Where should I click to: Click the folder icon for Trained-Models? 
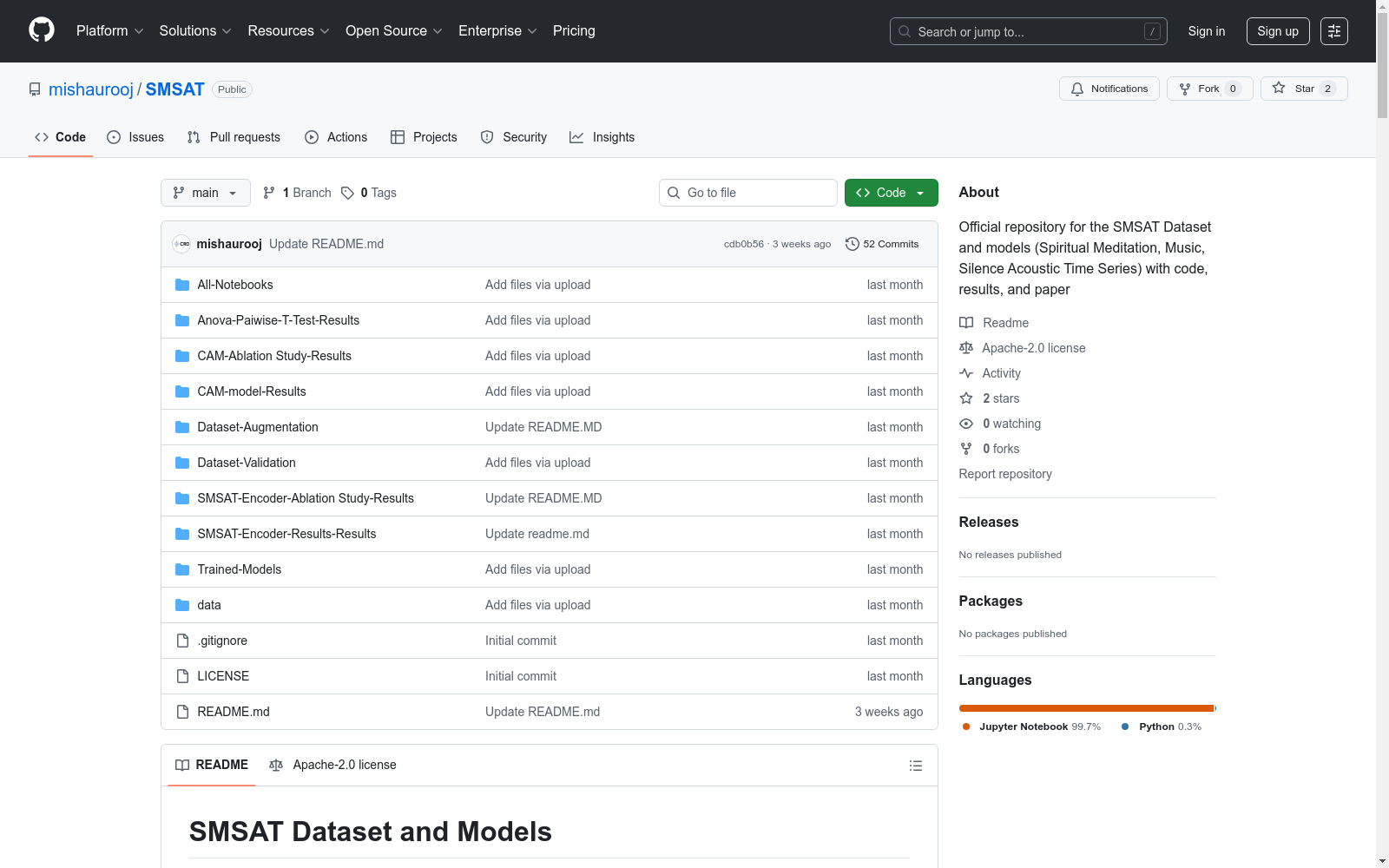pyautogui.click(x=182, y=569)
